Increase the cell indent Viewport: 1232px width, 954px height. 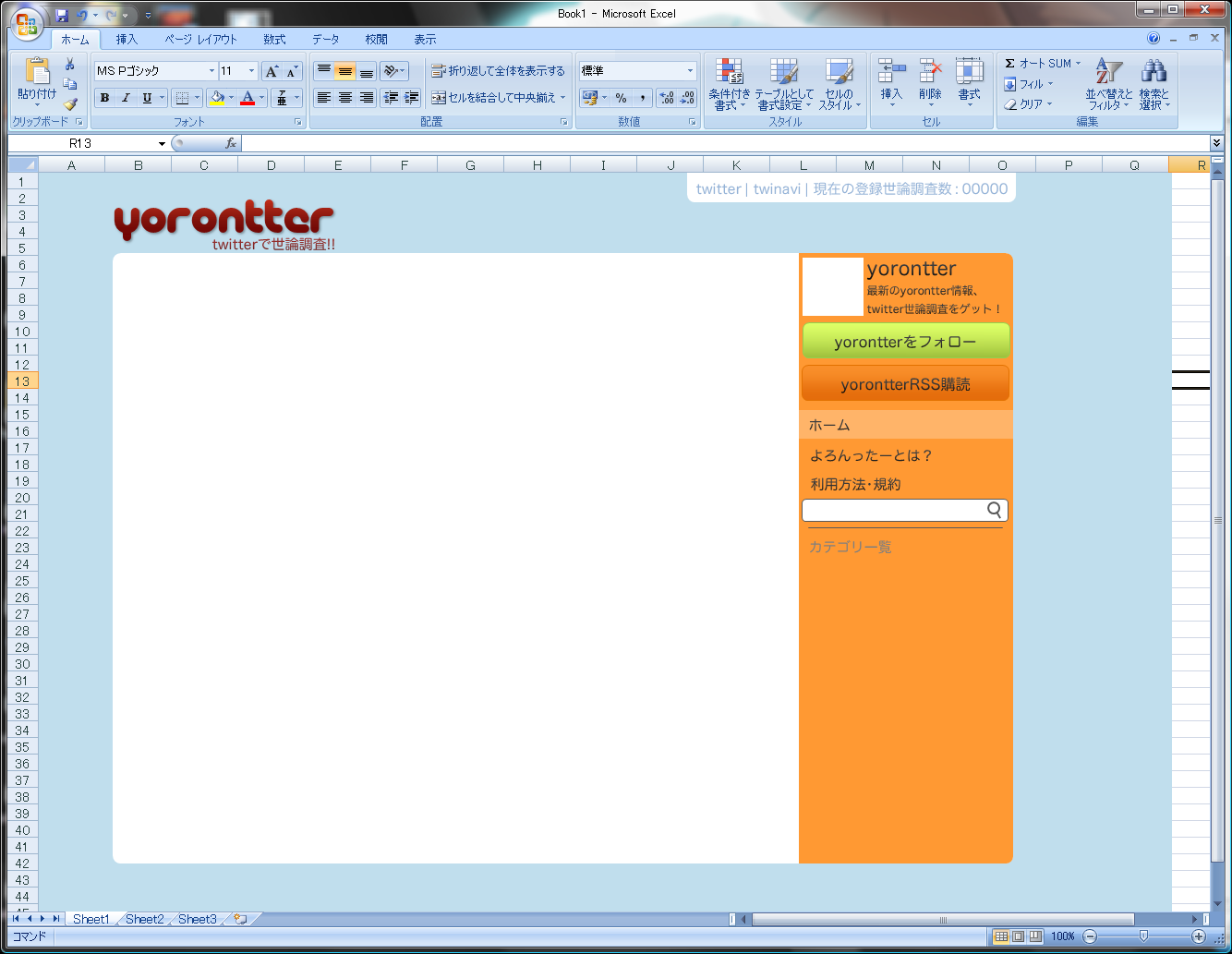tap(411, 98)
